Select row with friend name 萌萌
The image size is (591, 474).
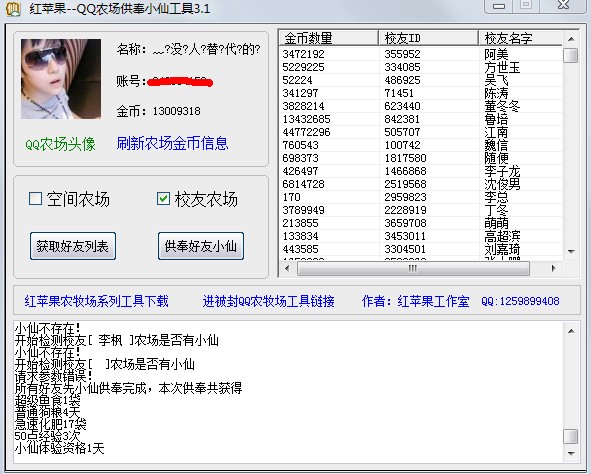[x=421, y=223]
